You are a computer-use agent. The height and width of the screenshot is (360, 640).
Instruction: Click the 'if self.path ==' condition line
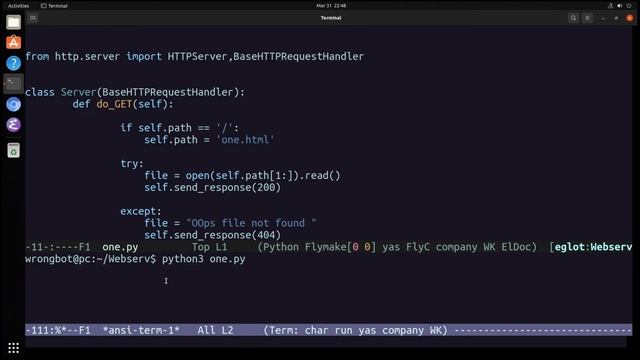[179, 128]
